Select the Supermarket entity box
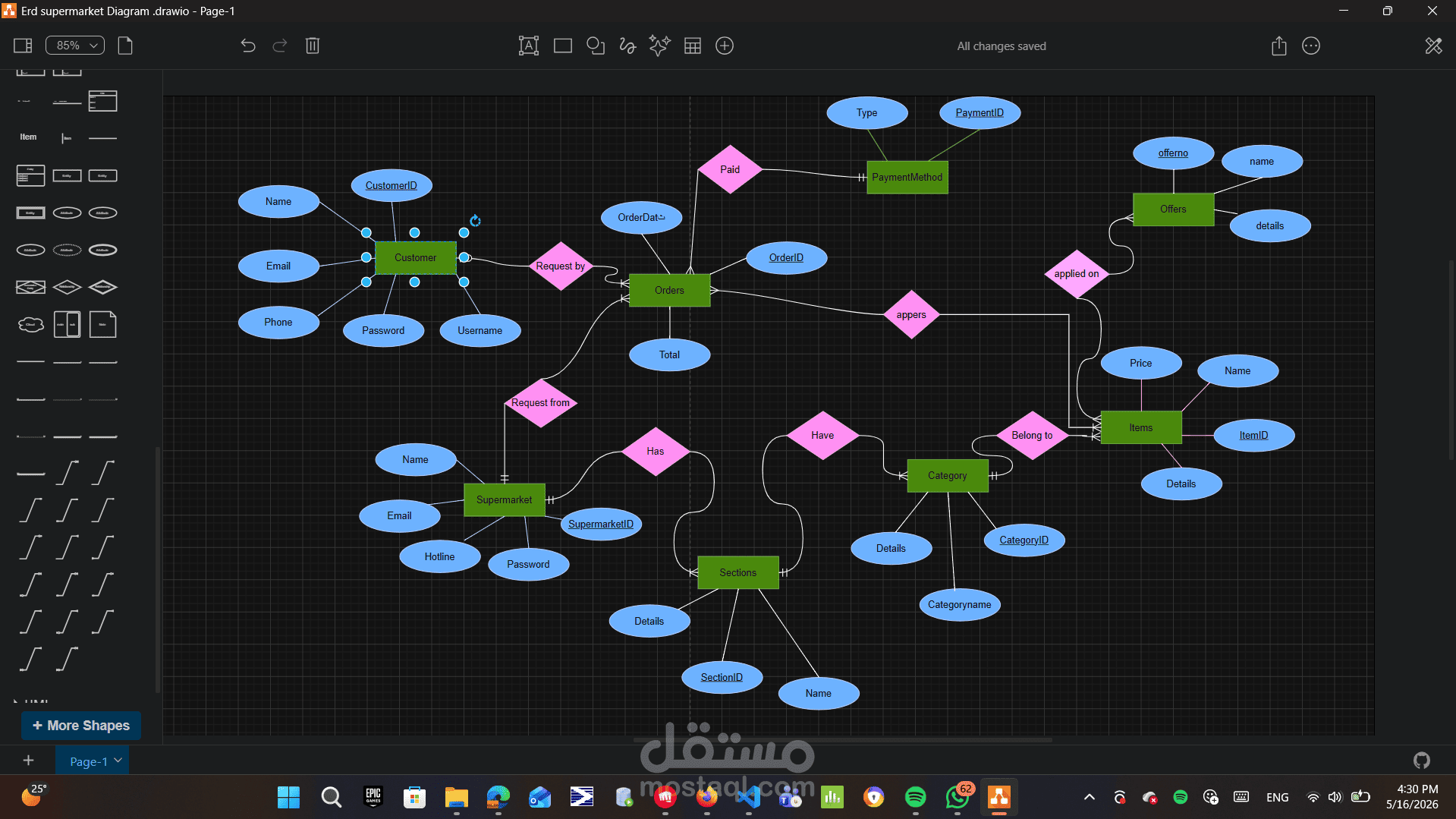Screen dimensions: 1456x819 [x=505, y=500]
